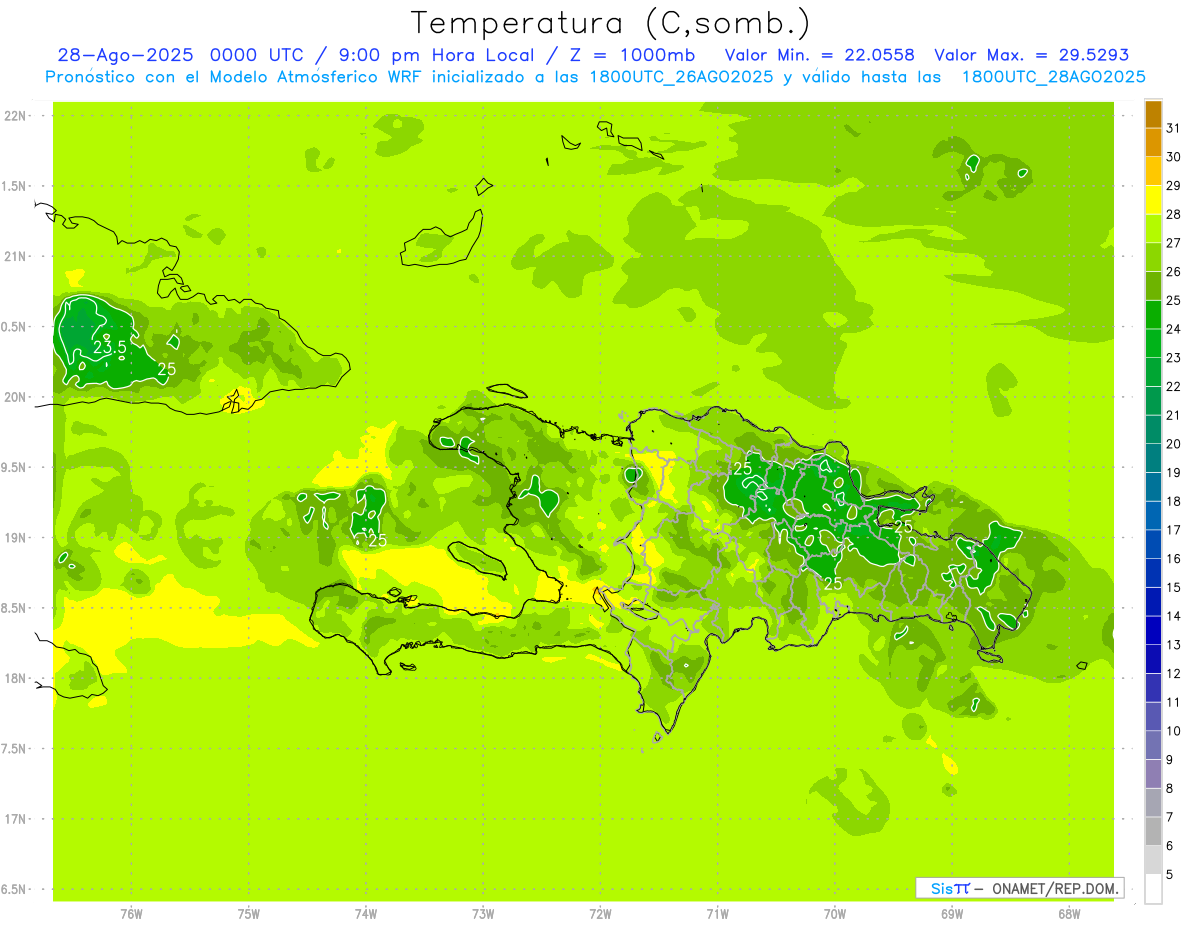Click the clipped "1.5N" latitude label
The width and height of the screenshot is (1200, 927).
click(14, 186)
